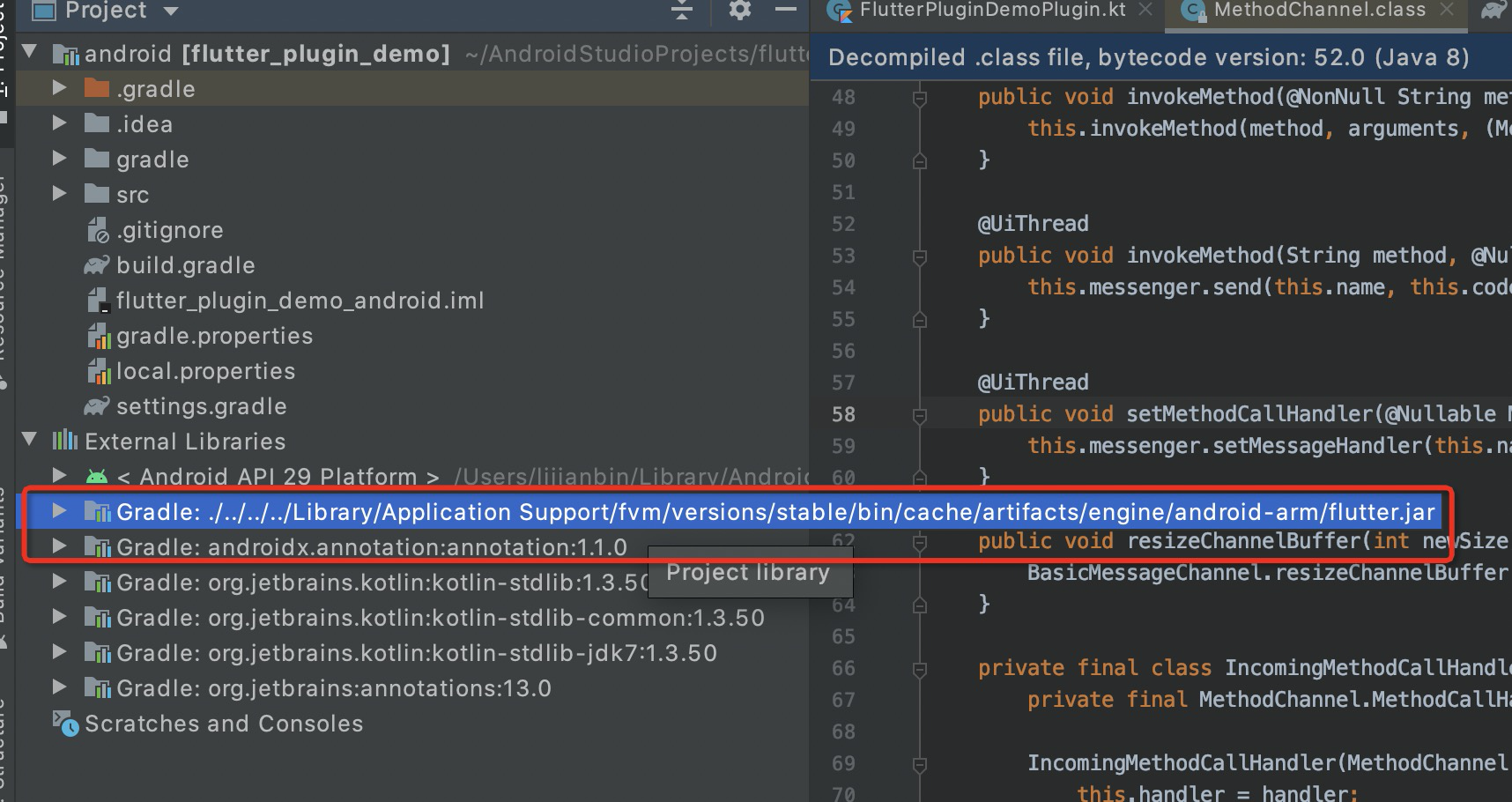Click the Scratches and Consoles icon

[64, 723]
